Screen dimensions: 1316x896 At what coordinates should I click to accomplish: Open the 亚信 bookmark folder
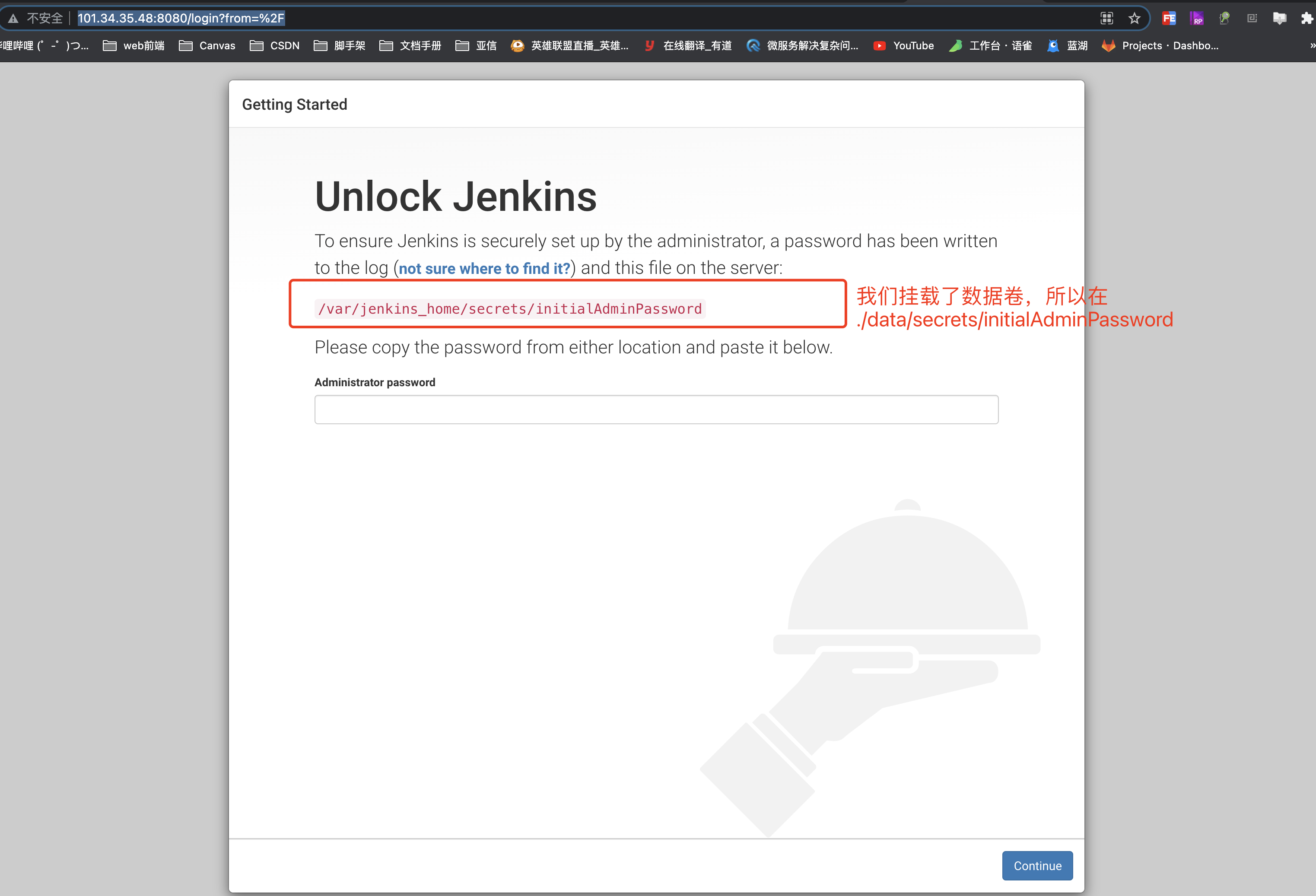tap(476, 46)
